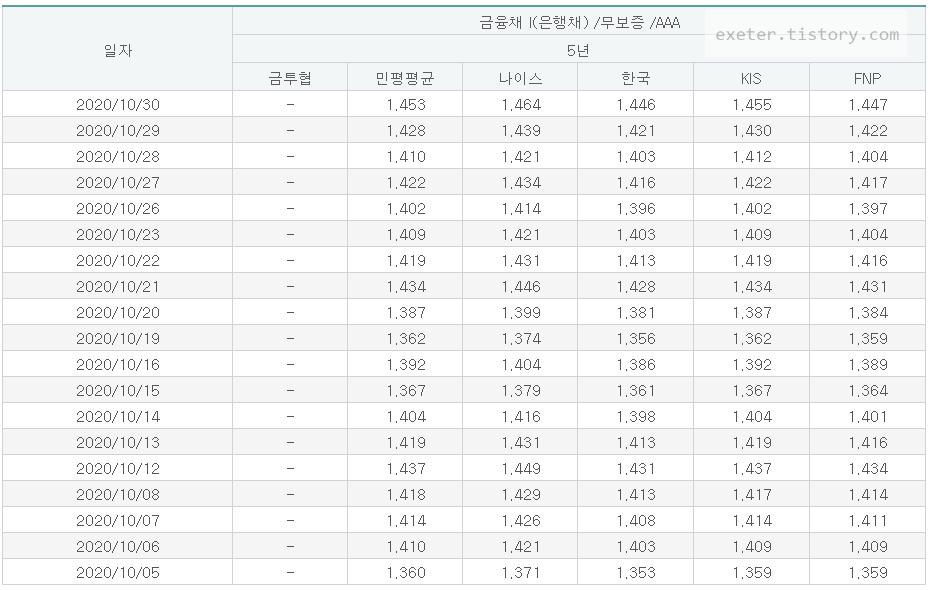This screenshot has height=590, width=932.
Task: Select date cell 2020/10/14
Action: pos(118,417)
